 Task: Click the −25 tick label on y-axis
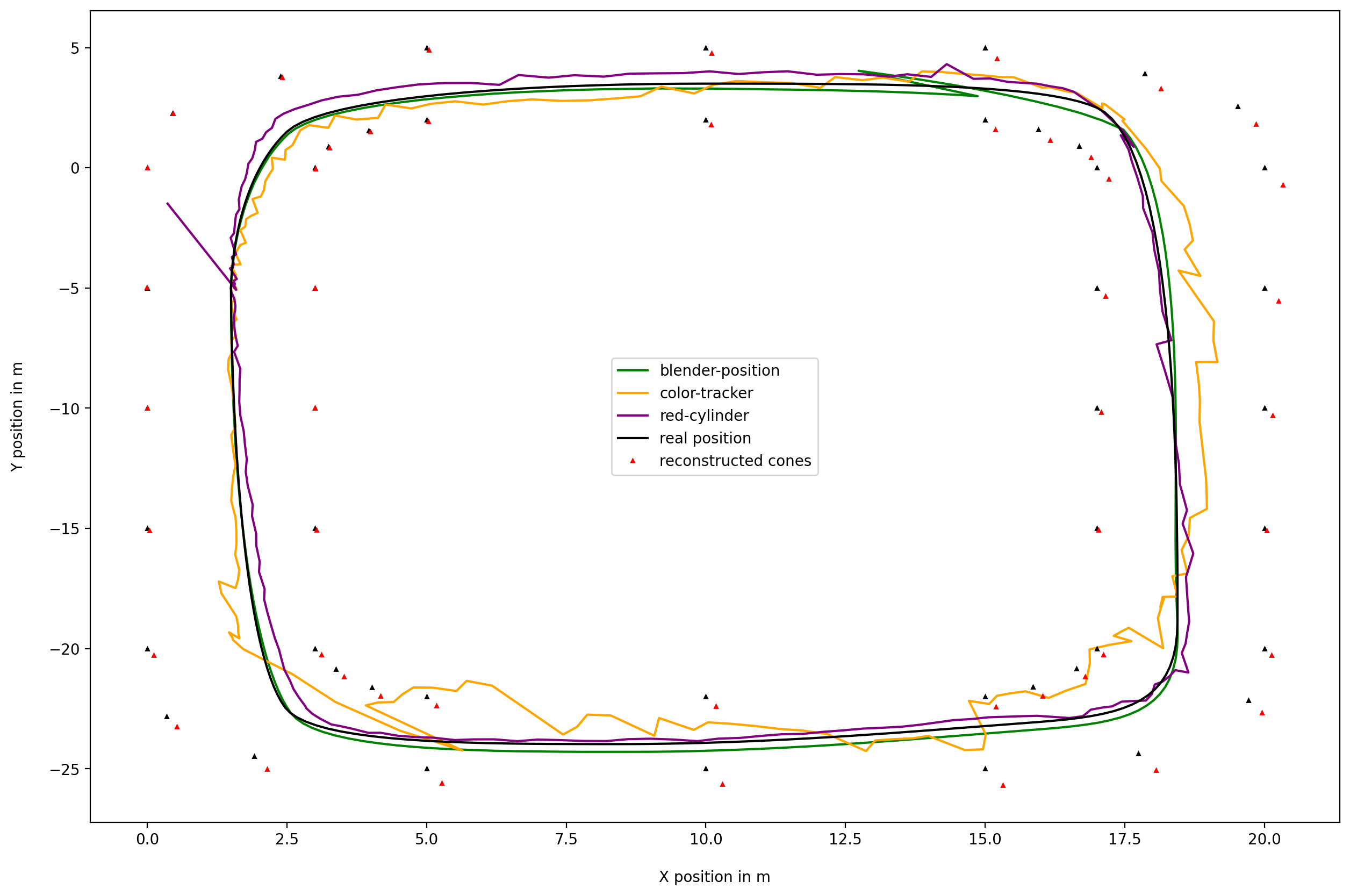[x=64, y=770]
